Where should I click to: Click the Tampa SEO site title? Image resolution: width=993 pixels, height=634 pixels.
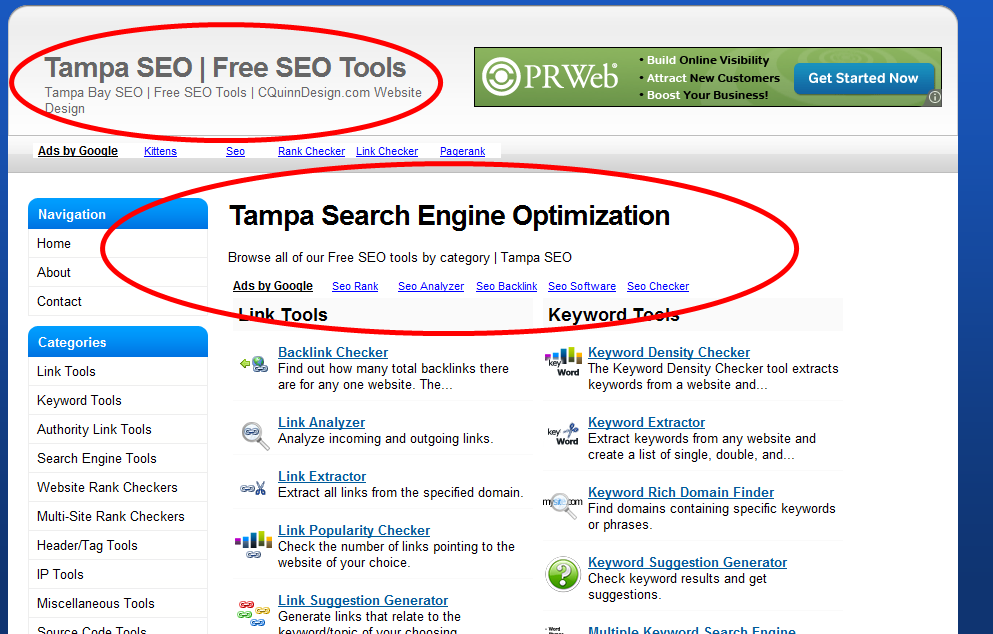coord(225,68)
